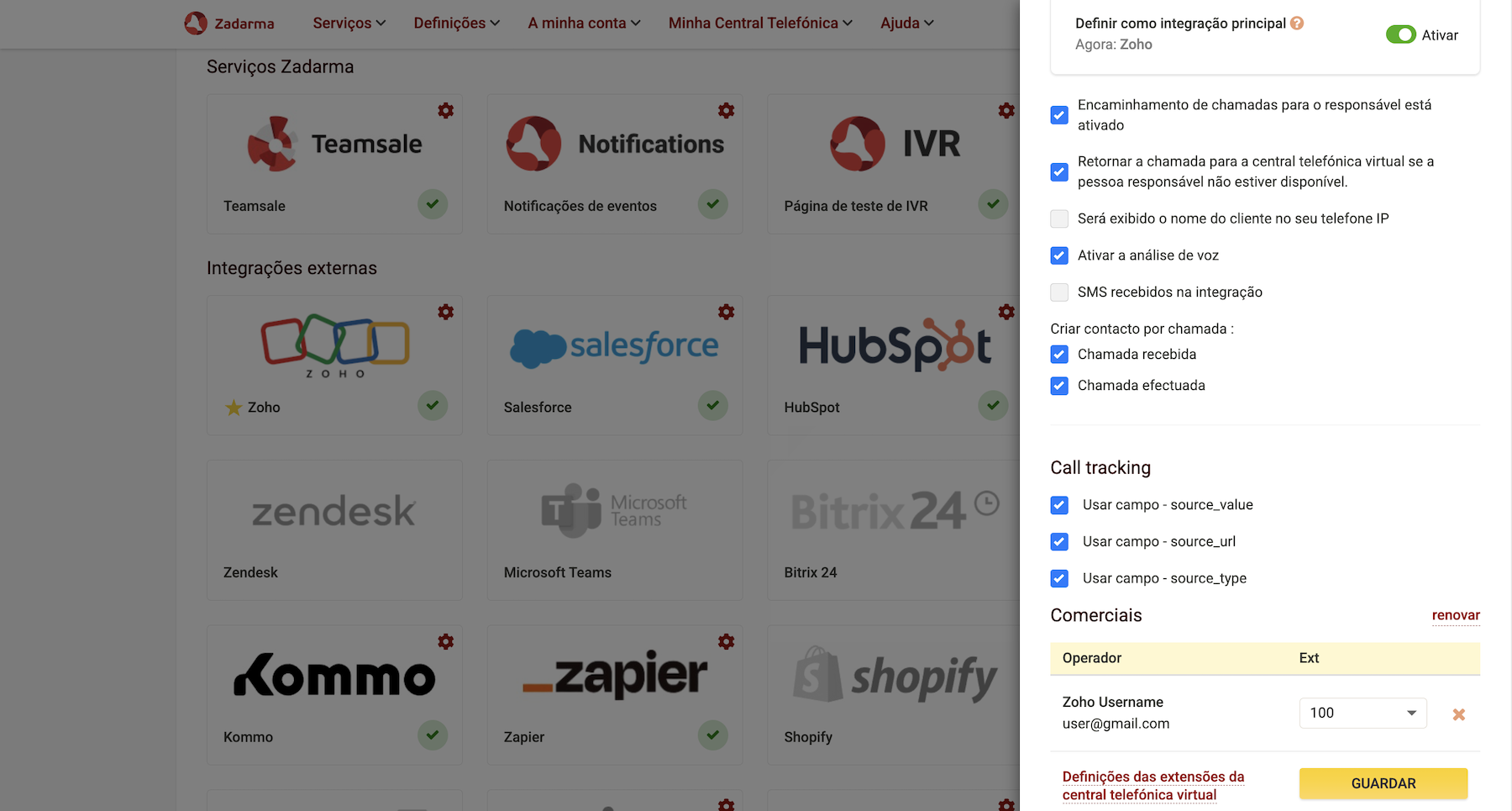Click green checkmark on Kommo card
Screen dimensions: 1512x811
click(x=433, y=735)
